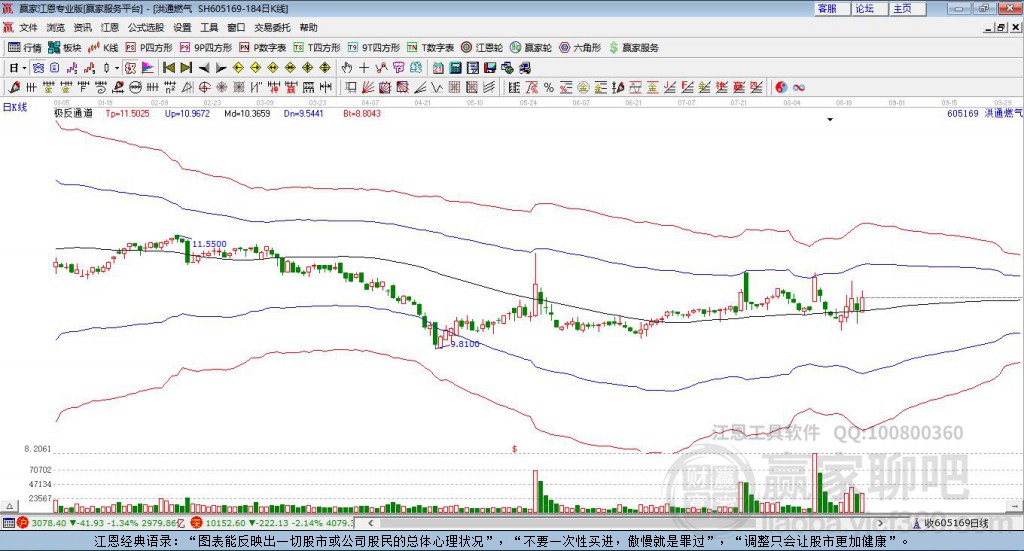Click the 日K线 chart label
Viewport: 1024px width, 551px height.
pos(14,107)
